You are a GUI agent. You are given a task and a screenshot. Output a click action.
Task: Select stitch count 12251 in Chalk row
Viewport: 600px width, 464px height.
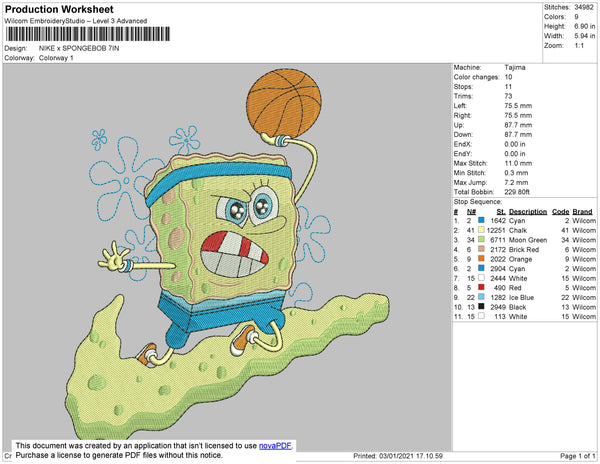click(x=496, y=230)
